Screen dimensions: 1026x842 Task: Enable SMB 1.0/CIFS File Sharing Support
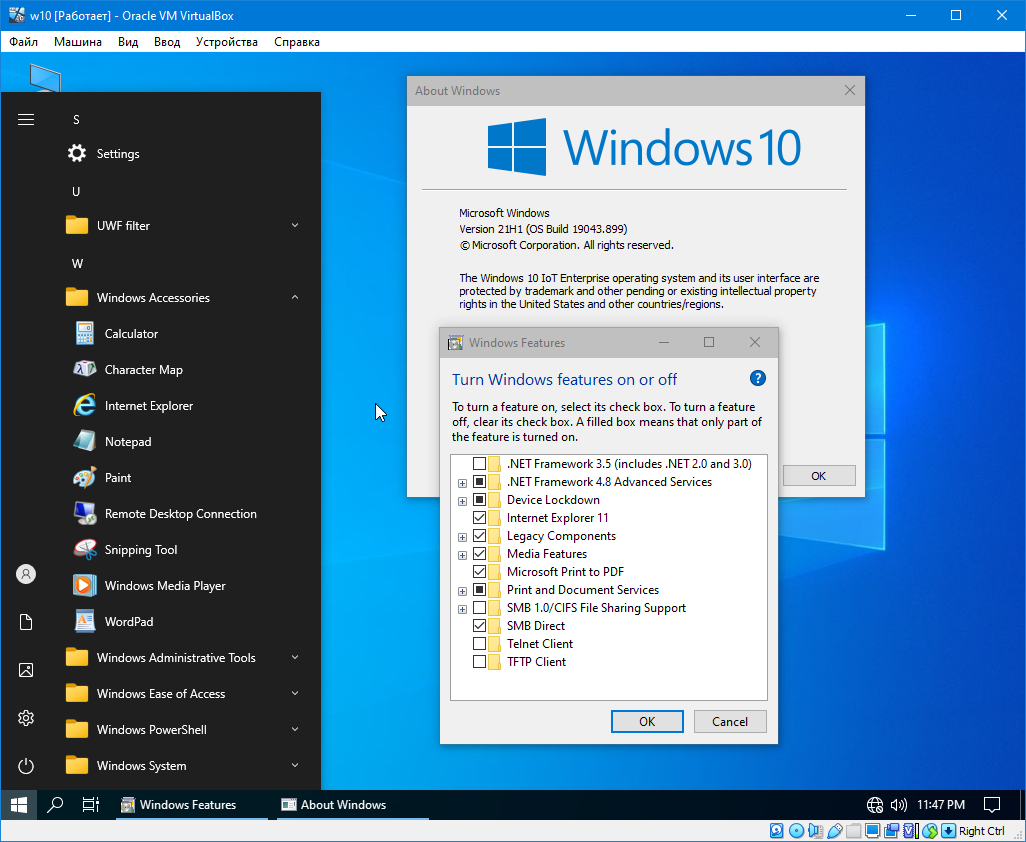[480, 608]
